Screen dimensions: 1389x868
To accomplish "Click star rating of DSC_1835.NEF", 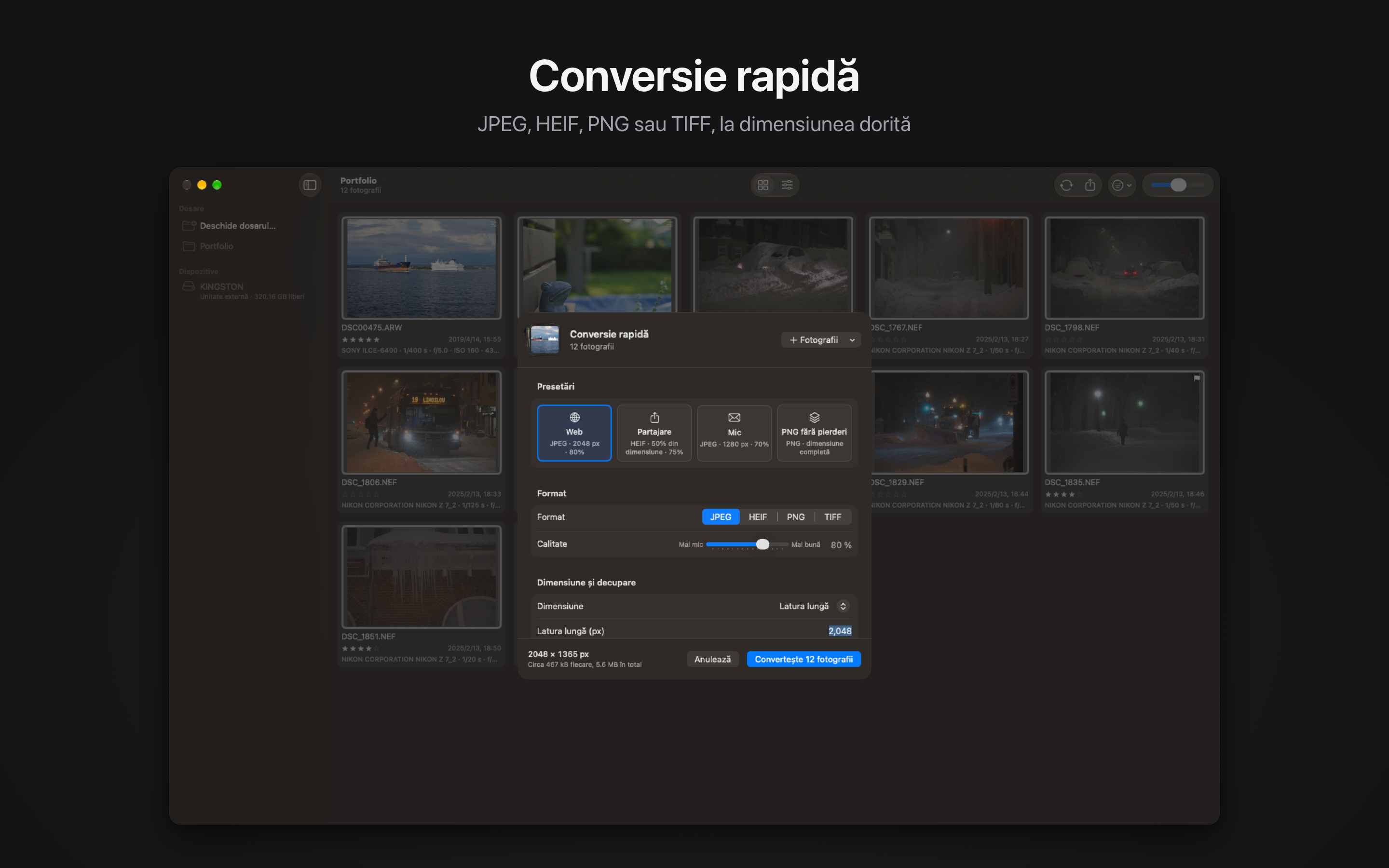I will [x=1063, y=494].
